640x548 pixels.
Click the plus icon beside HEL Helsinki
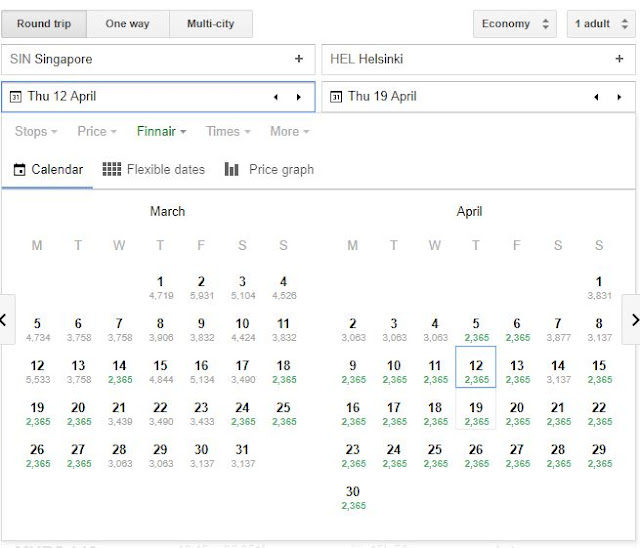[x=619, y=59]
